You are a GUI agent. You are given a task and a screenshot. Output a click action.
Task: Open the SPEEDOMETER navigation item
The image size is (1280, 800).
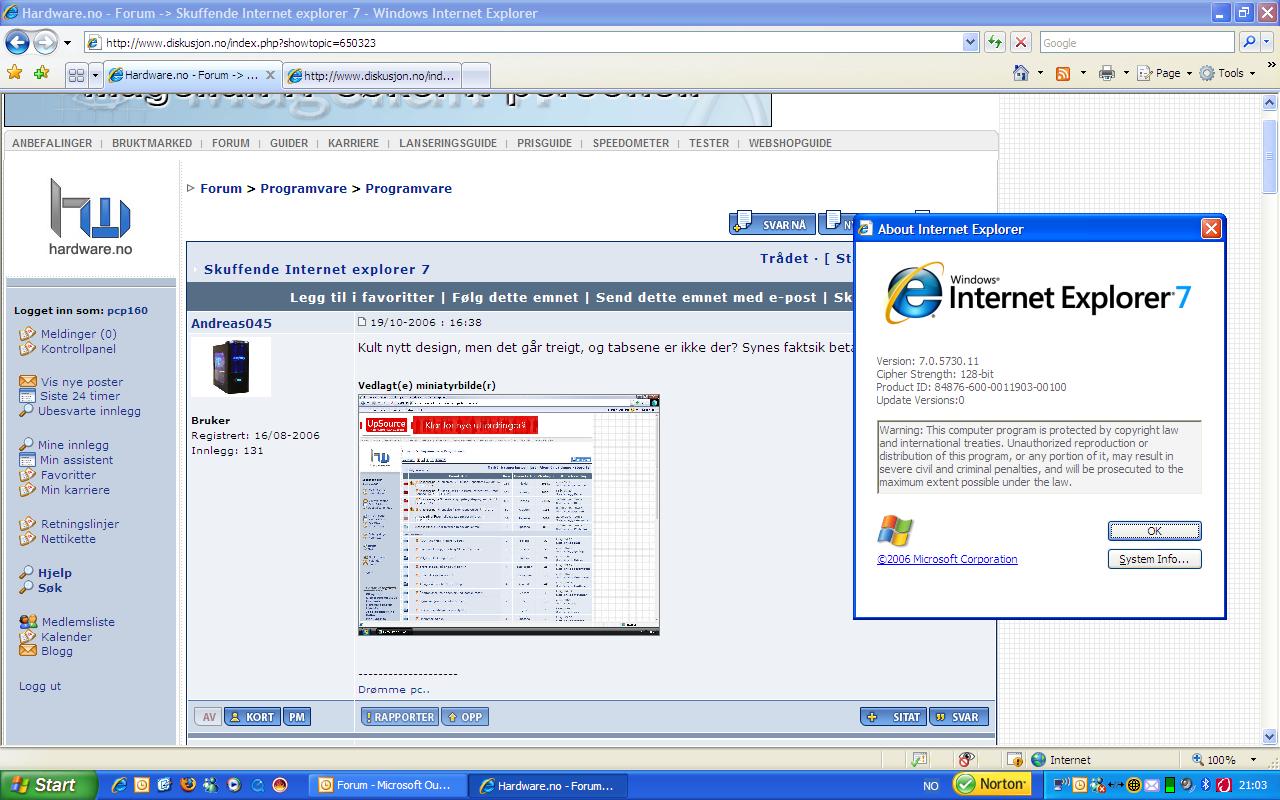click(631, 143)
